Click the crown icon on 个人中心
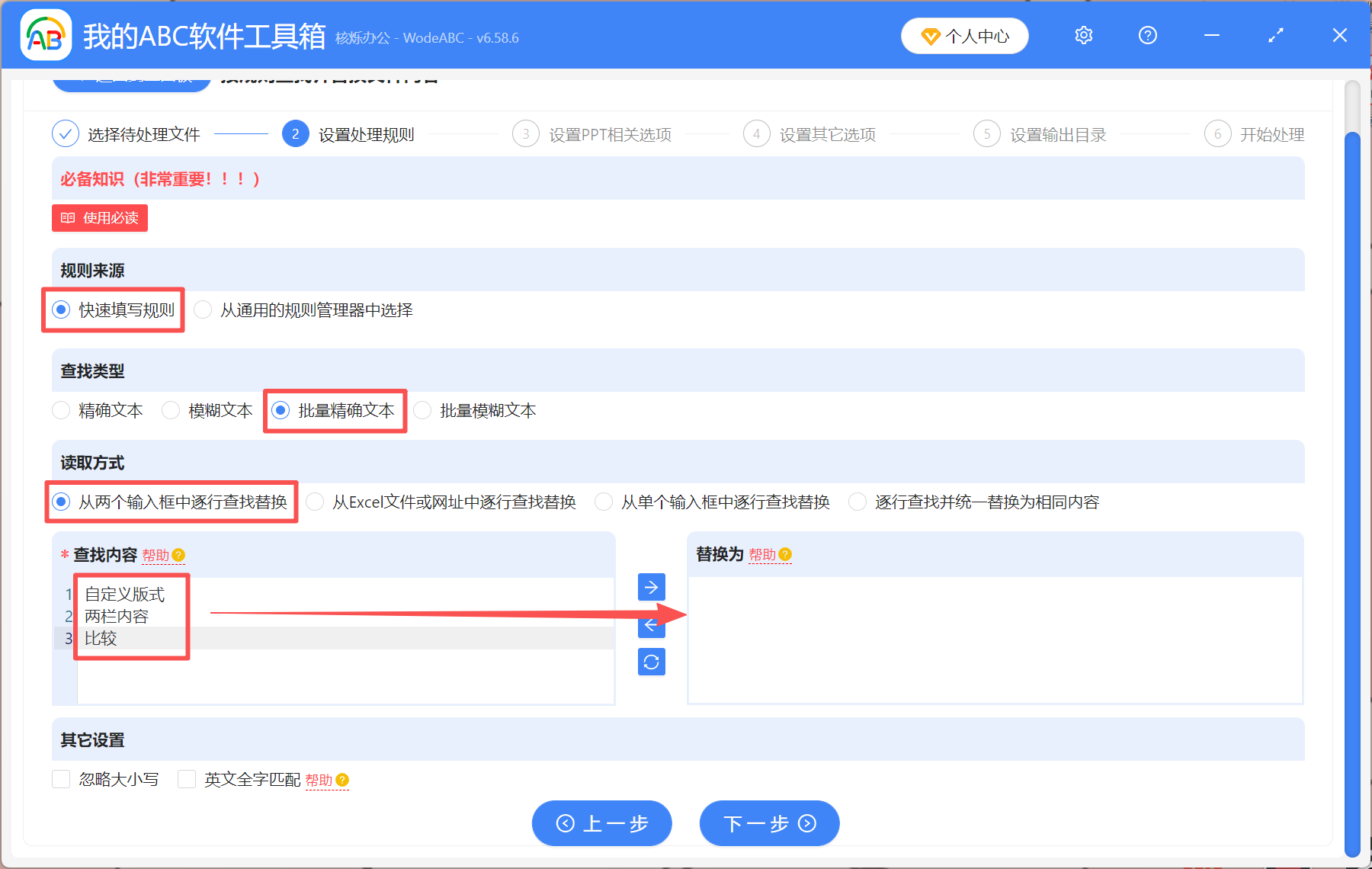Viewport: 1372px width, 869px height. pos(930,35)
